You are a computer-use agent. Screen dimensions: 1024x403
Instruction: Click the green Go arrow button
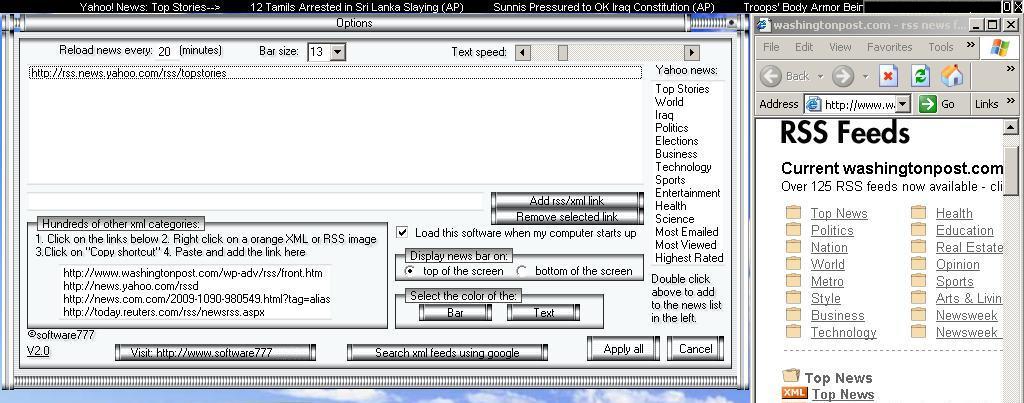pos(927,104)
